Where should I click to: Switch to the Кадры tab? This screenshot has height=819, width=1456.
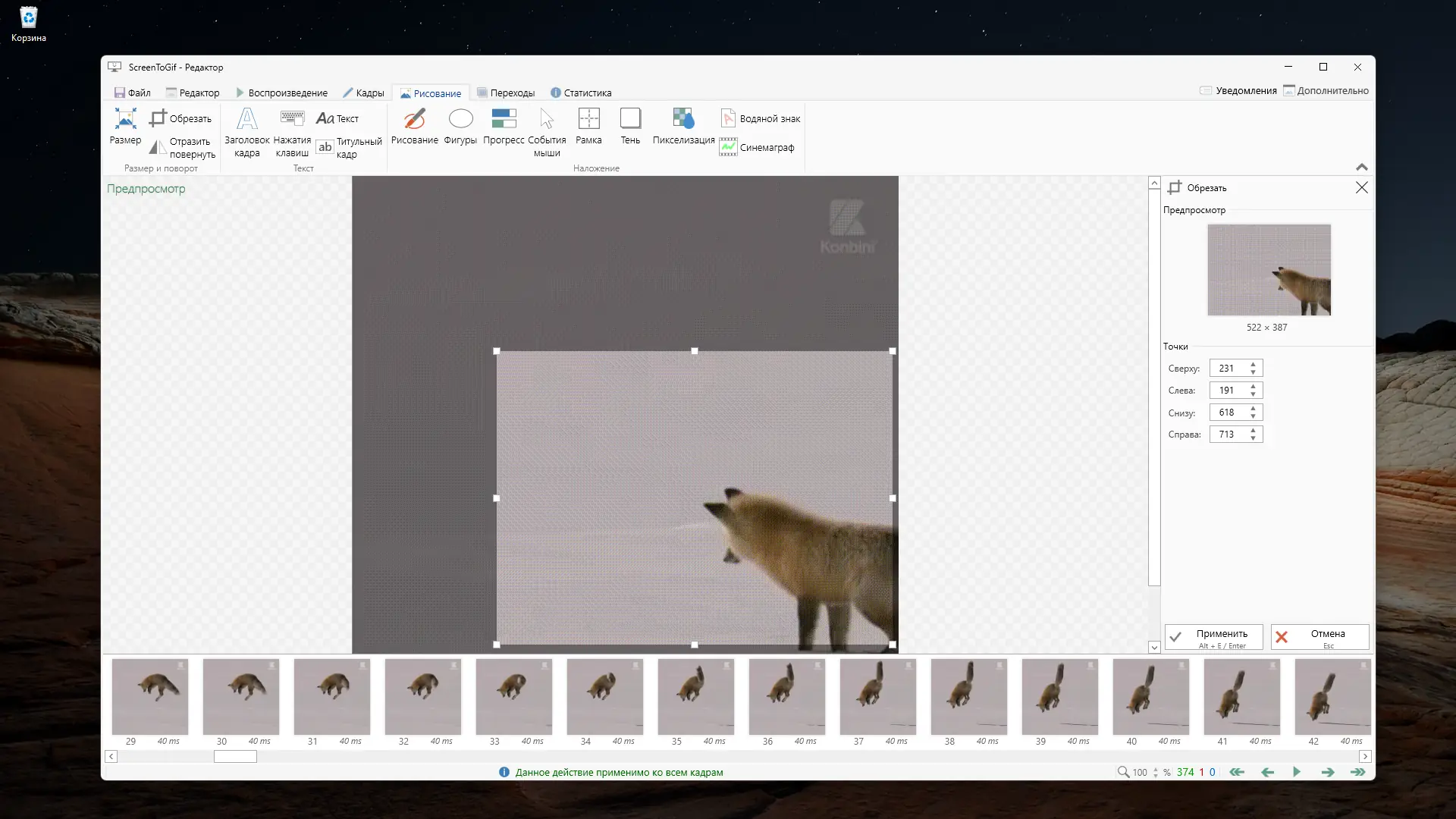click(363, 93)
